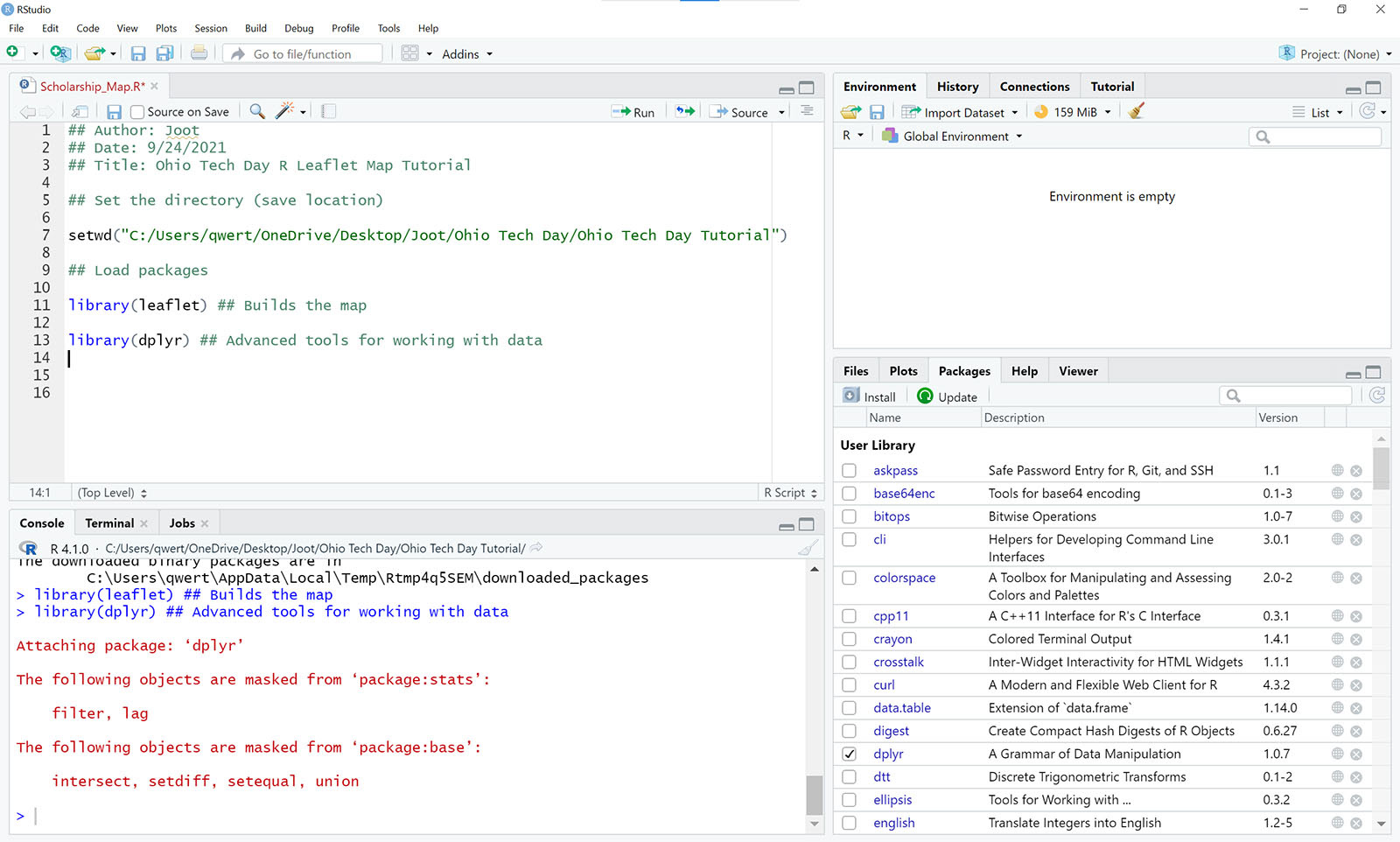This screenshot has width=1400, height=842.
Task: Open the Tools menu
Action: (388, 28)
